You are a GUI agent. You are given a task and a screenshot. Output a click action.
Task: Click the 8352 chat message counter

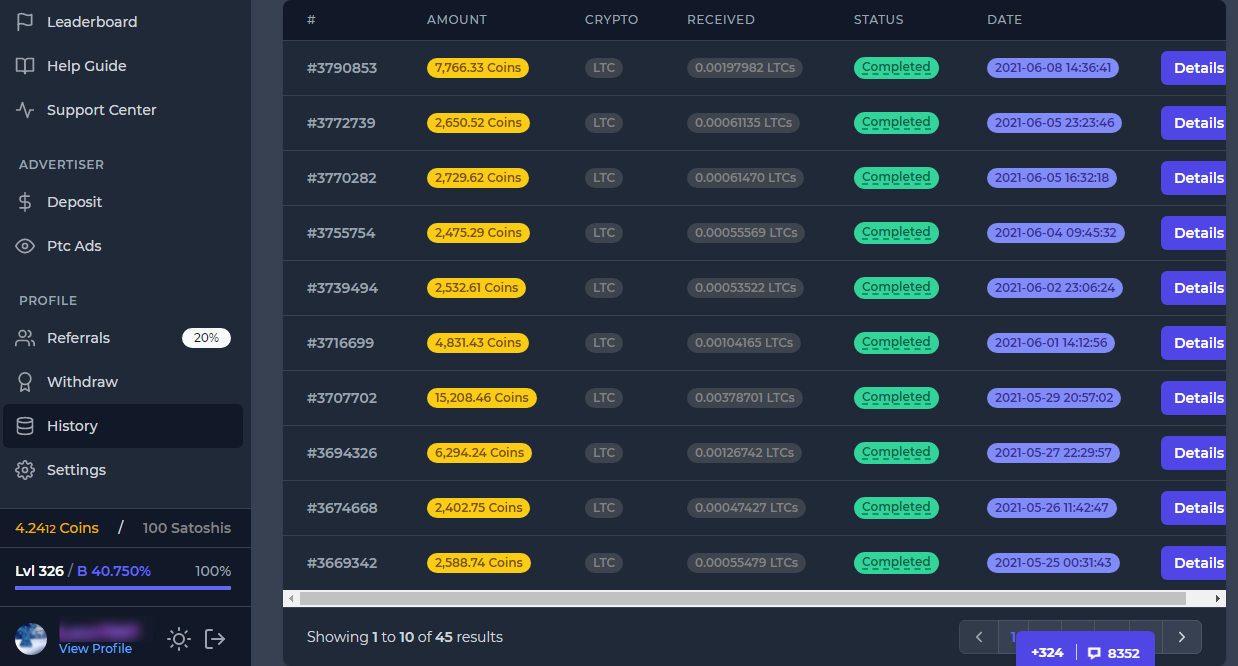tap(1123, 653)
